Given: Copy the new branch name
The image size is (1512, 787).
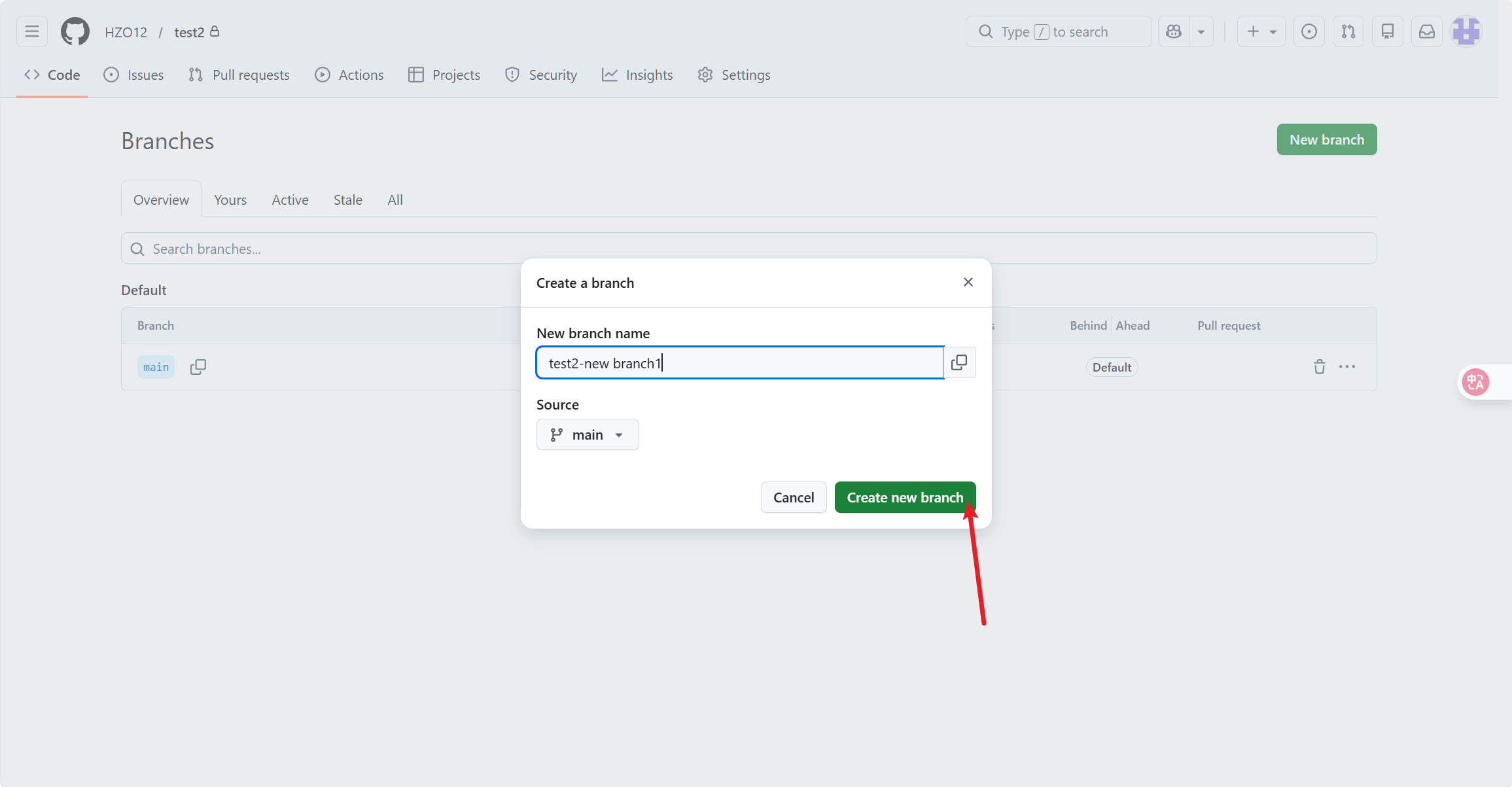Looking at the screenshot, I should pyautogui.click(x=959, y=362).
